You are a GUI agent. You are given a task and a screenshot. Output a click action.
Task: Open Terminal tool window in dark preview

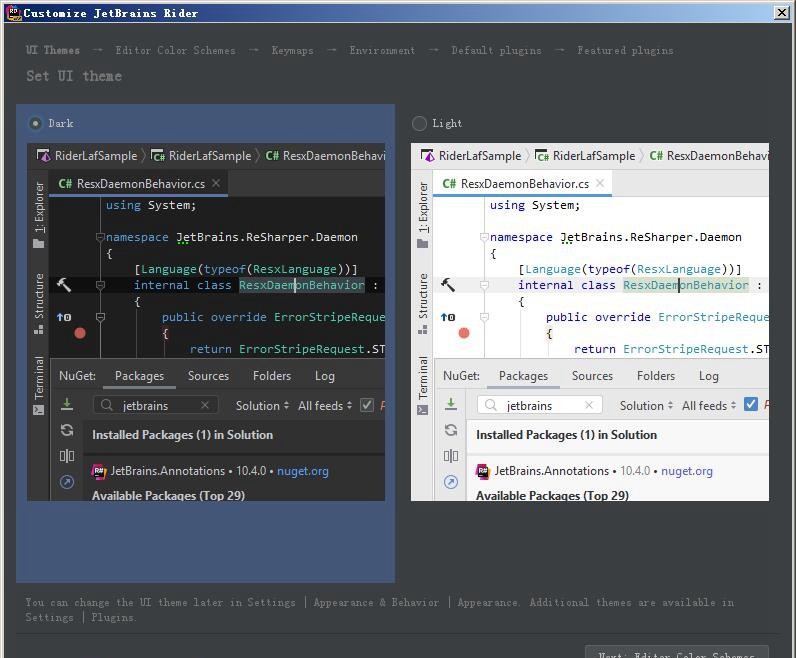[x=39, y=385]
